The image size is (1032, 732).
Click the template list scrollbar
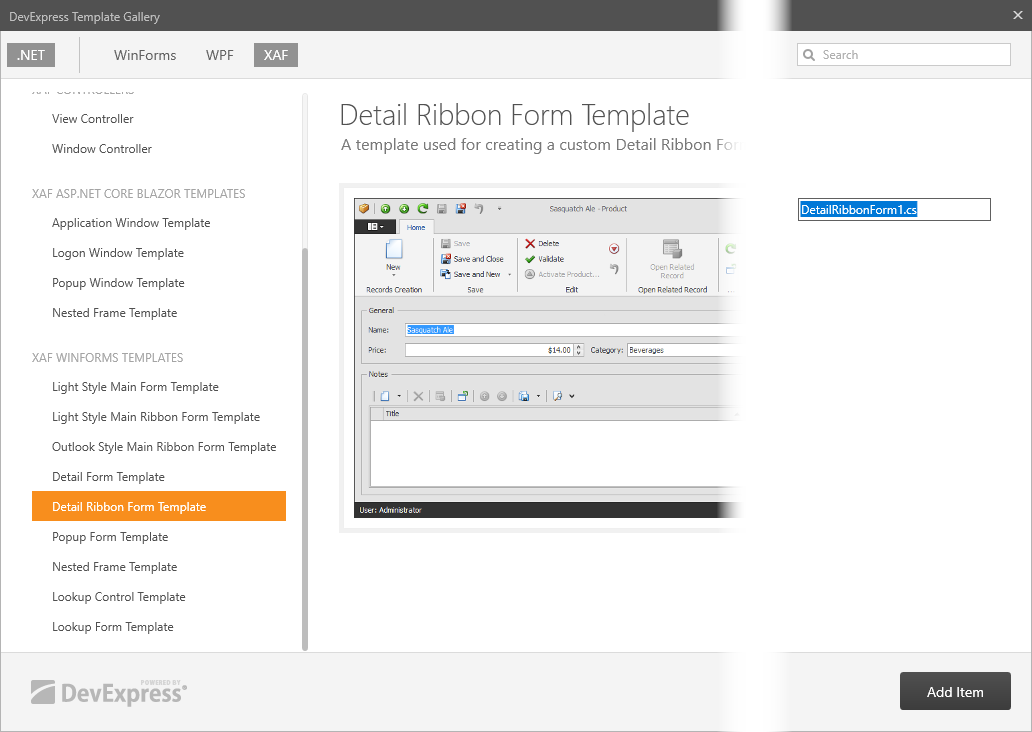[305, 448]
